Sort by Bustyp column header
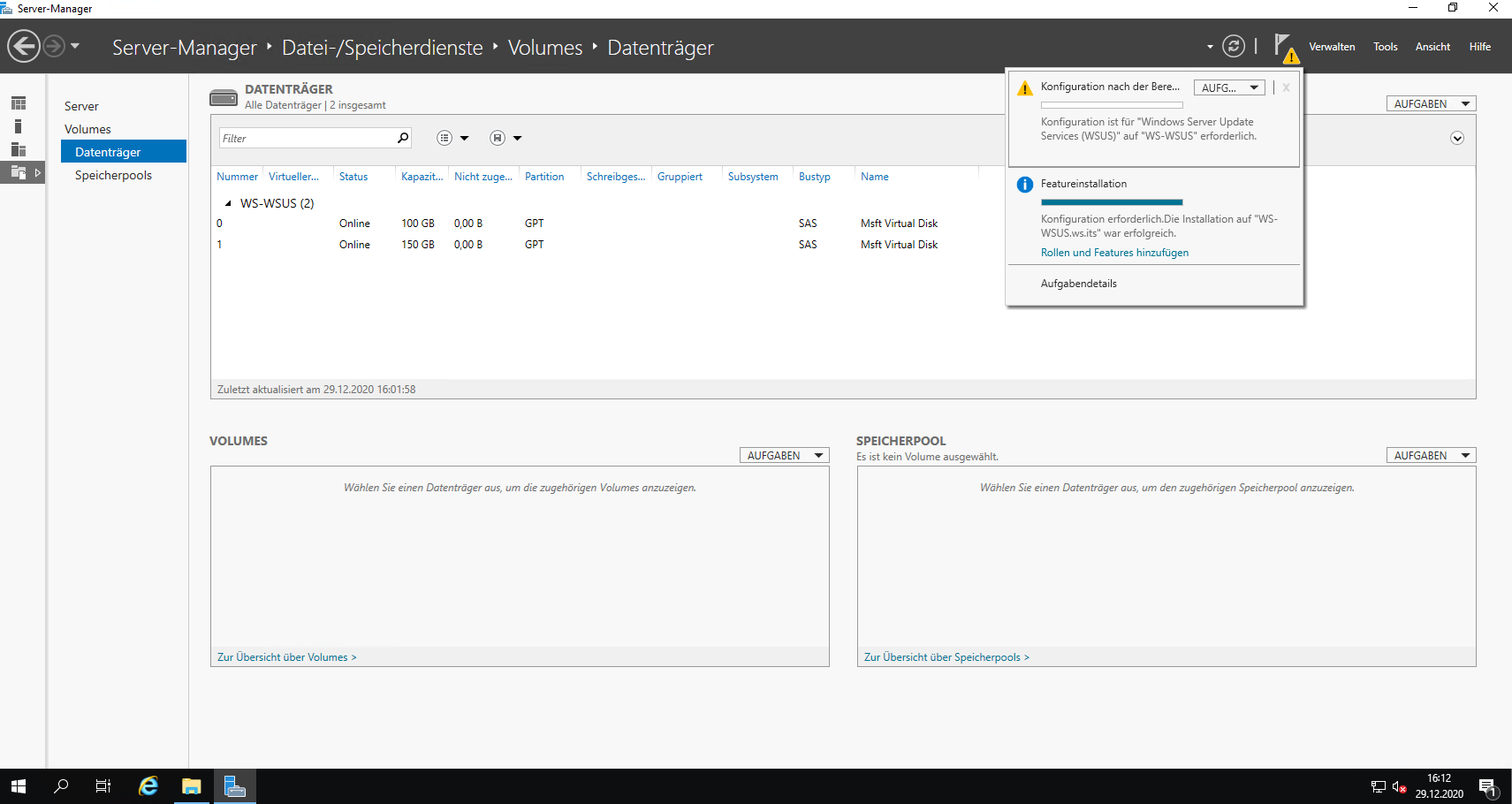1512x804 pixels. pyautogui.click(x=815, y=177)
